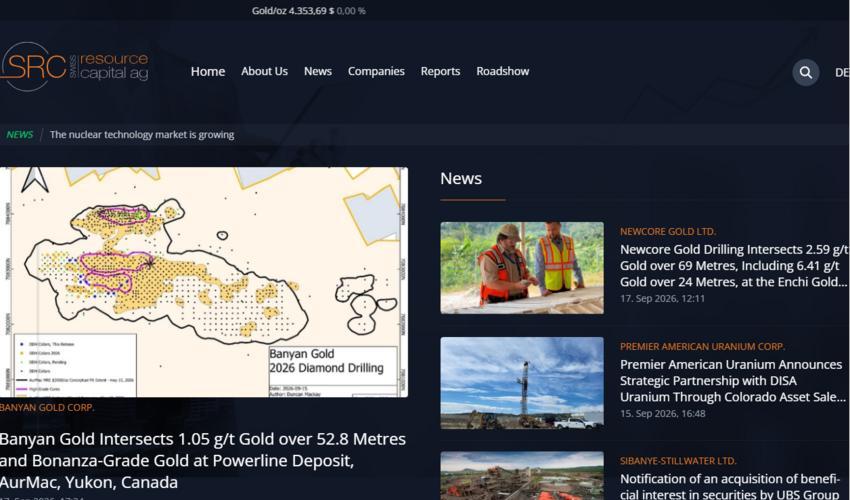Viewport: 850px width, 500px height.
Task: Open the Roadshow menu item
Action: [x=503, y=71]
